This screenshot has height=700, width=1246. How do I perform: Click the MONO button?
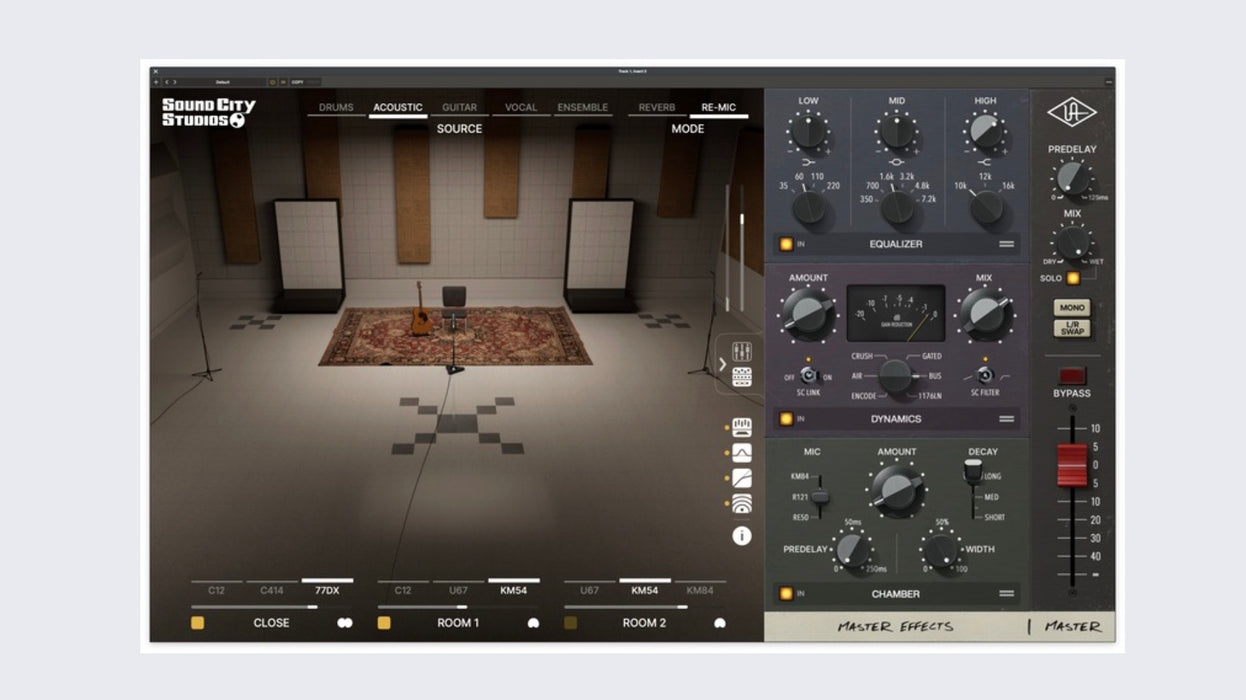pyautogui.click(x=1072, y=308)
